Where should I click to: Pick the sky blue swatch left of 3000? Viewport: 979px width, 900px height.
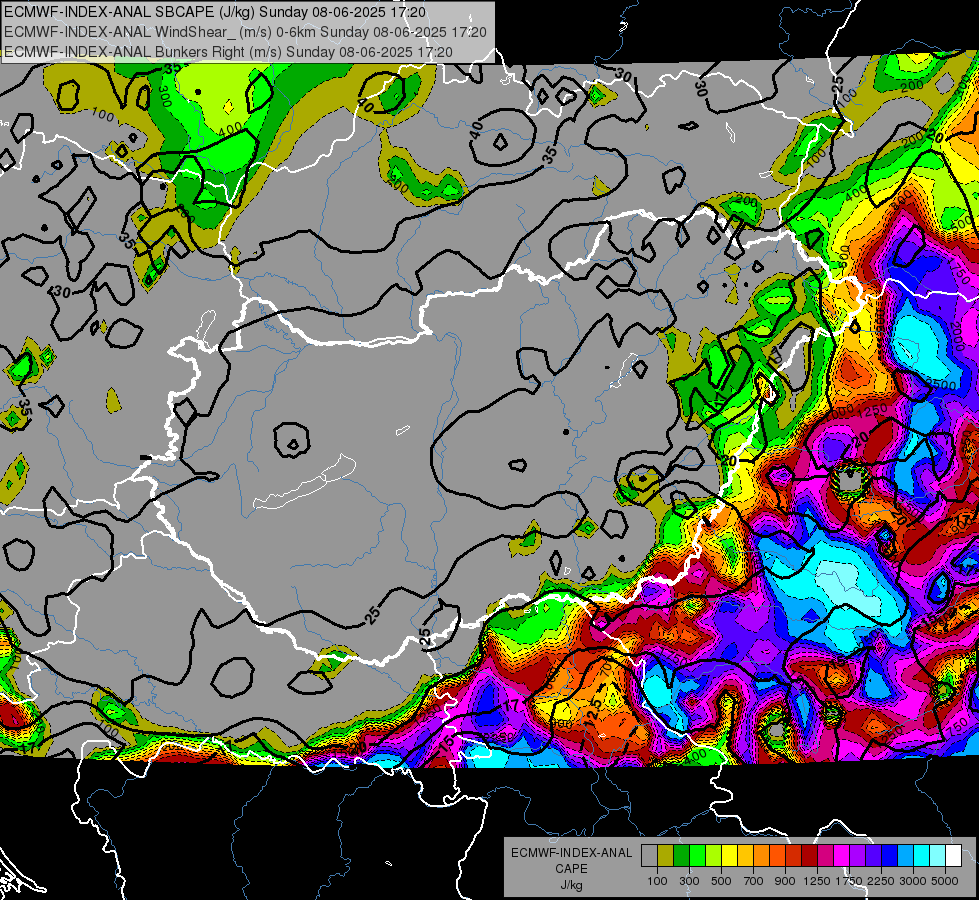click(x=905, y=856)
